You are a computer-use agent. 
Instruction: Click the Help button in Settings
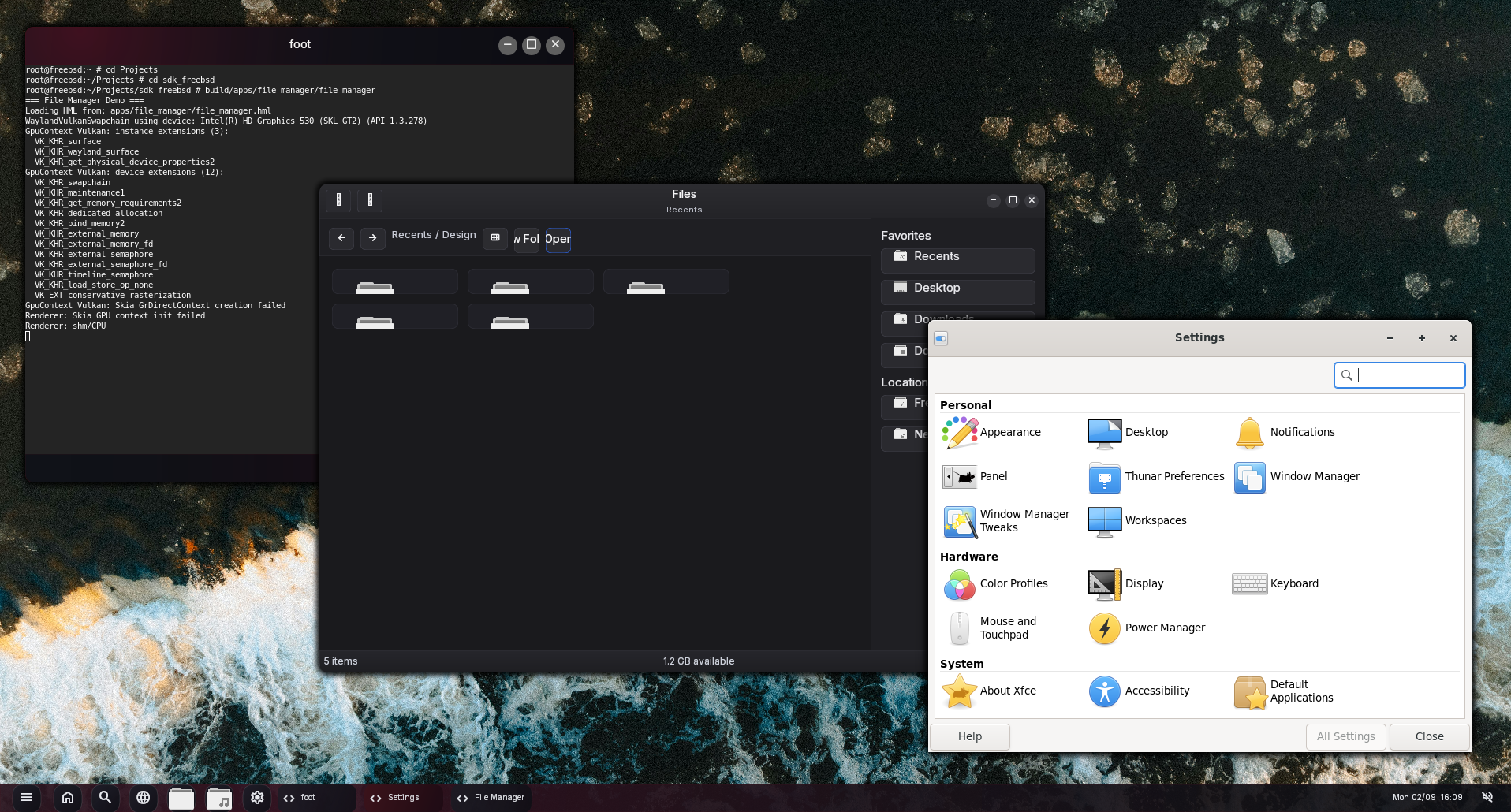(x=969, y=736)
